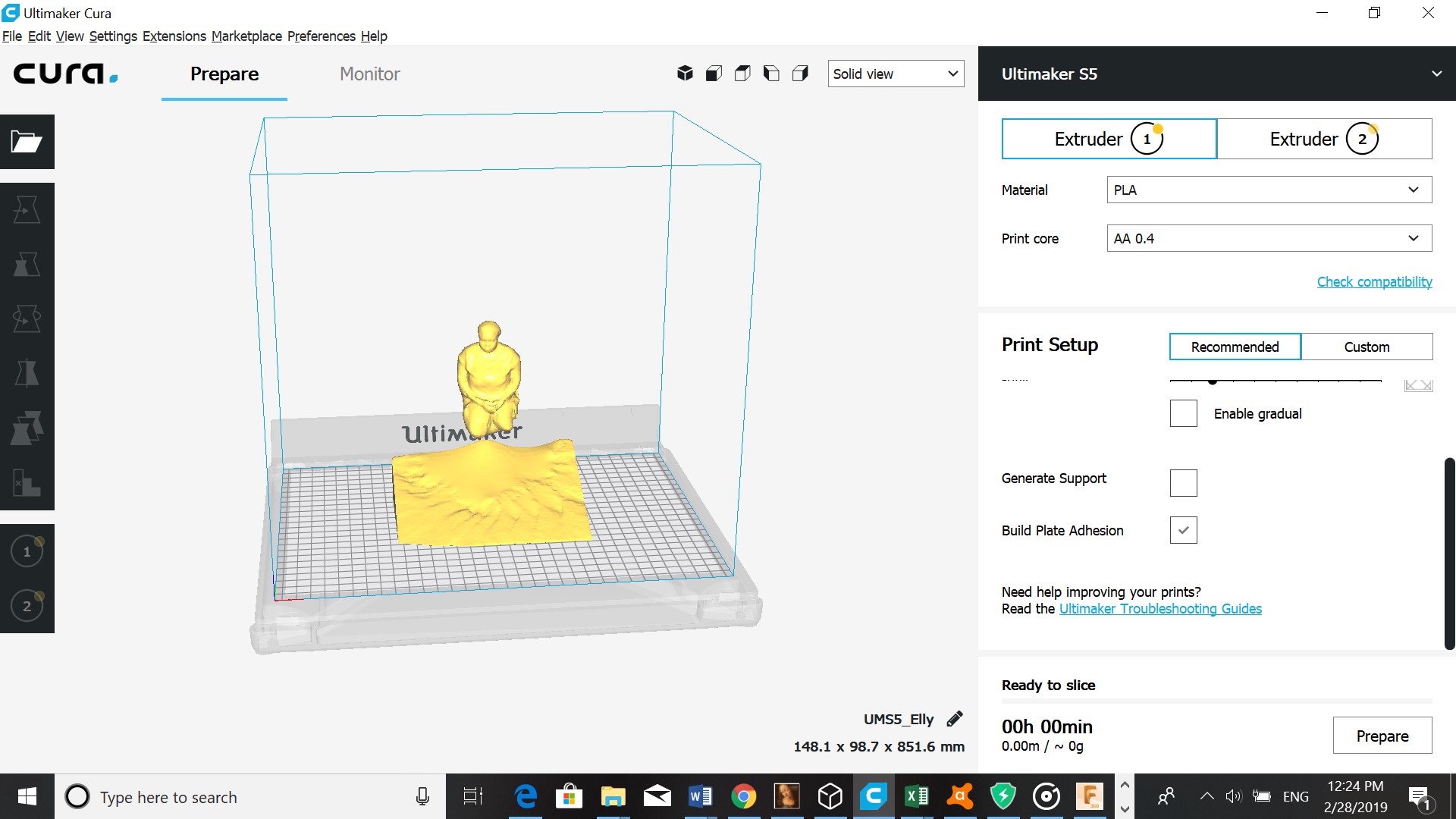Select the Mirror tool in sidebar
Viewport: 1456px width, 819px height.
(x=27, y=374)
